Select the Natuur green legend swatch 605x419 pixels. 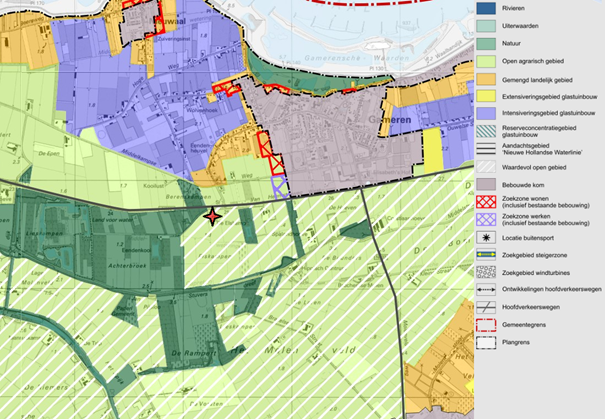click(x=486, y=44)
